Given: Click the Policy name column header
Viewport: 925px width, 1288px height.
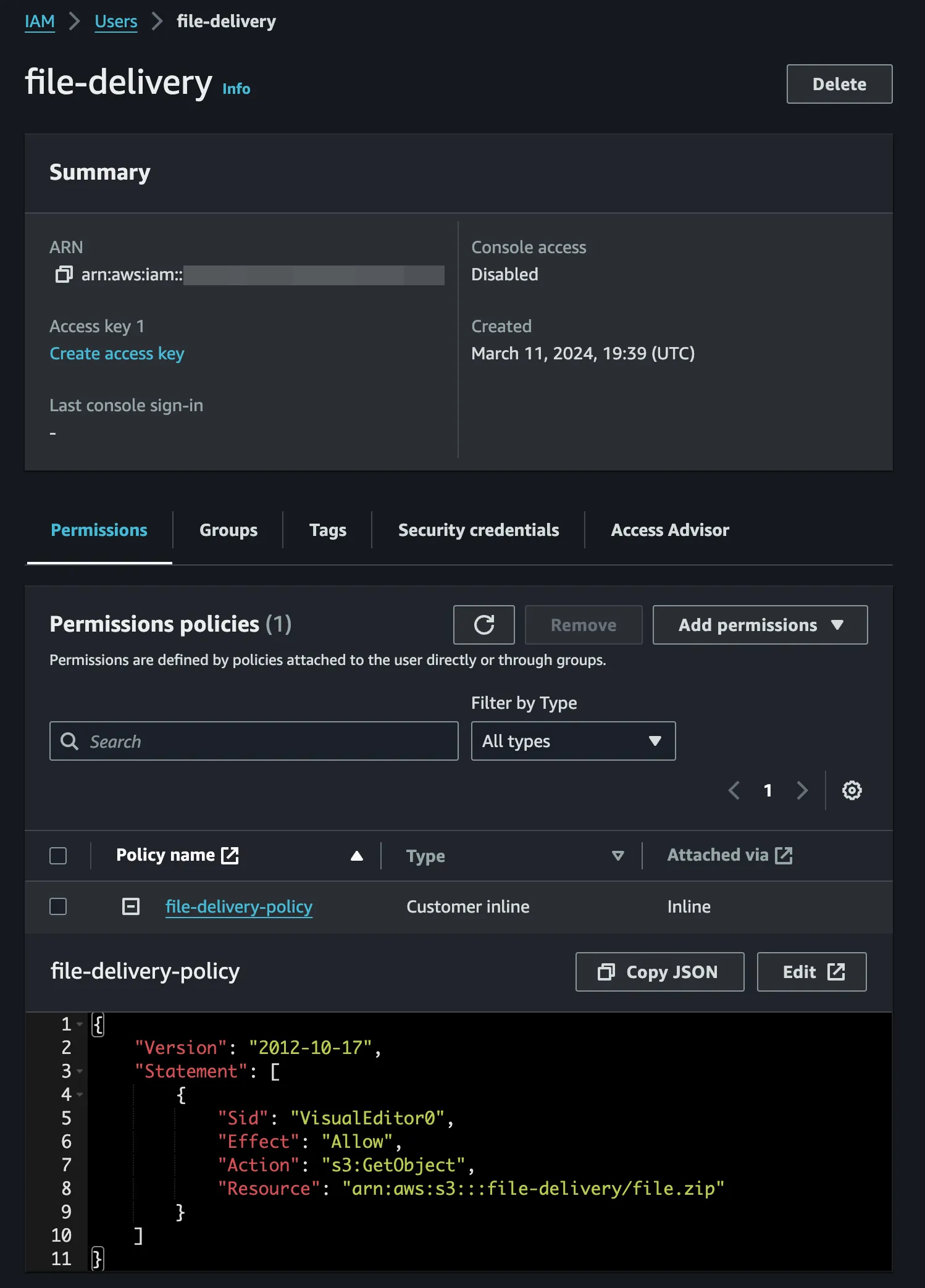Looking at the screenshot, I should pos(165,855).
